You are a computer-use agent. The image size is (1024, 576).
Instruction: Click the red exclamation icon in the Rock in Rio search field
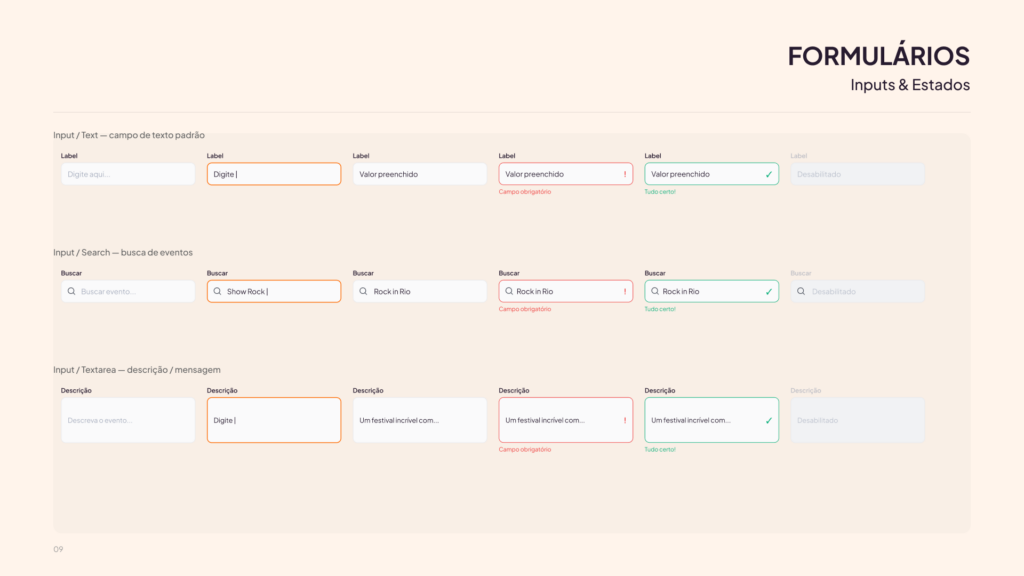click(625, 291)
